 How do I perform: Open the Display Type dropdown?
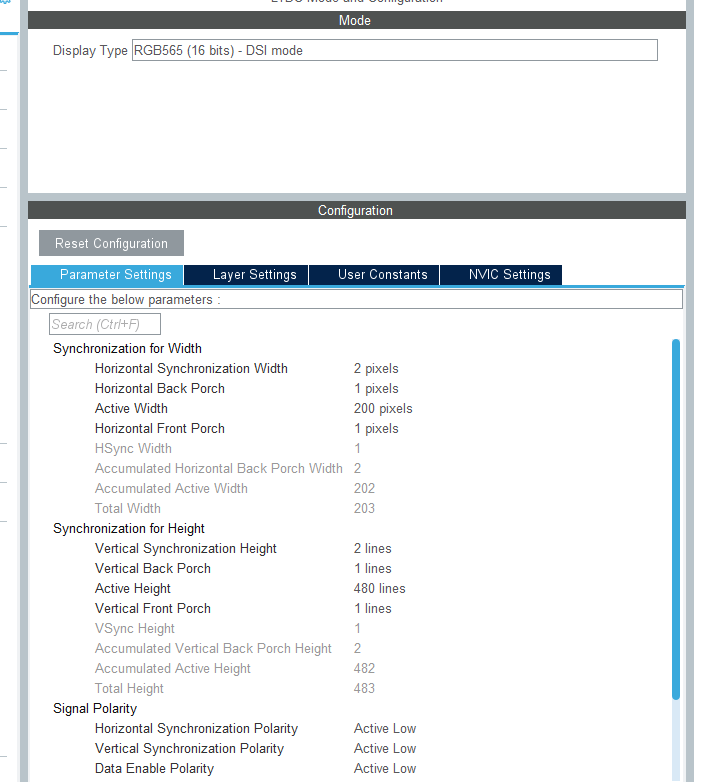coord(394,50)
